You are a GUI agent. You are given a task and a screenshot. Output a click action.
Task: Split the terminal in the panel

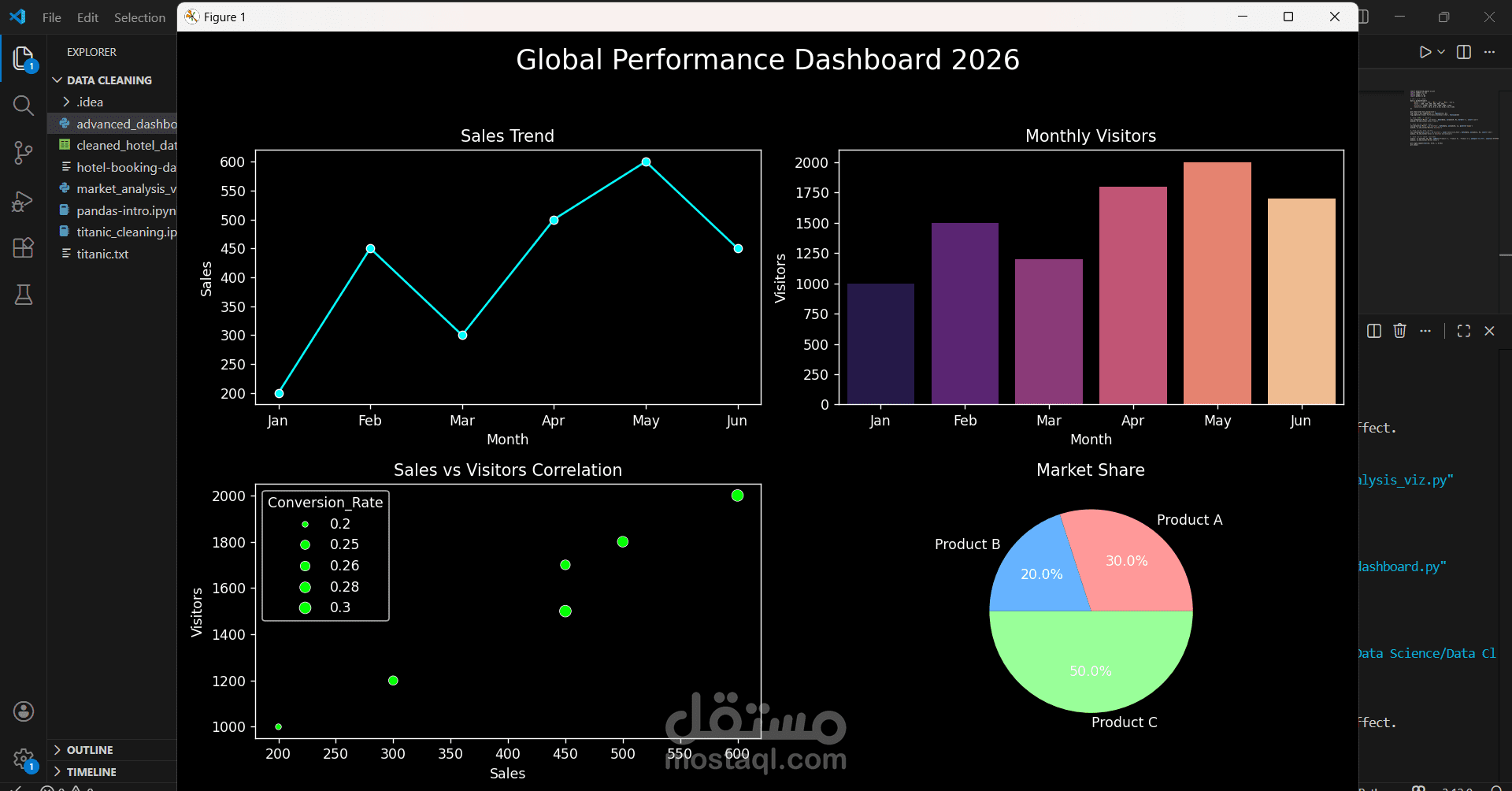(x=1374, y=331)
